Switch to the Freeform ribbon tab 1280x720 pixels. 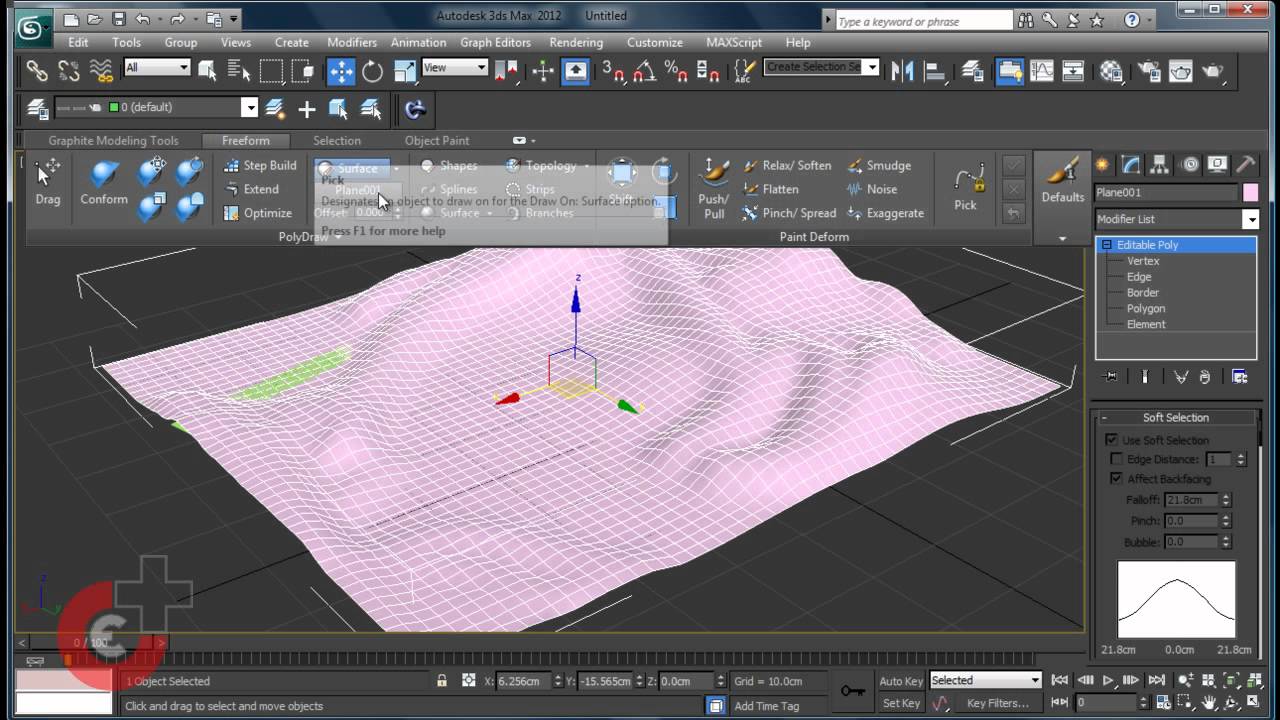[246, 140]
